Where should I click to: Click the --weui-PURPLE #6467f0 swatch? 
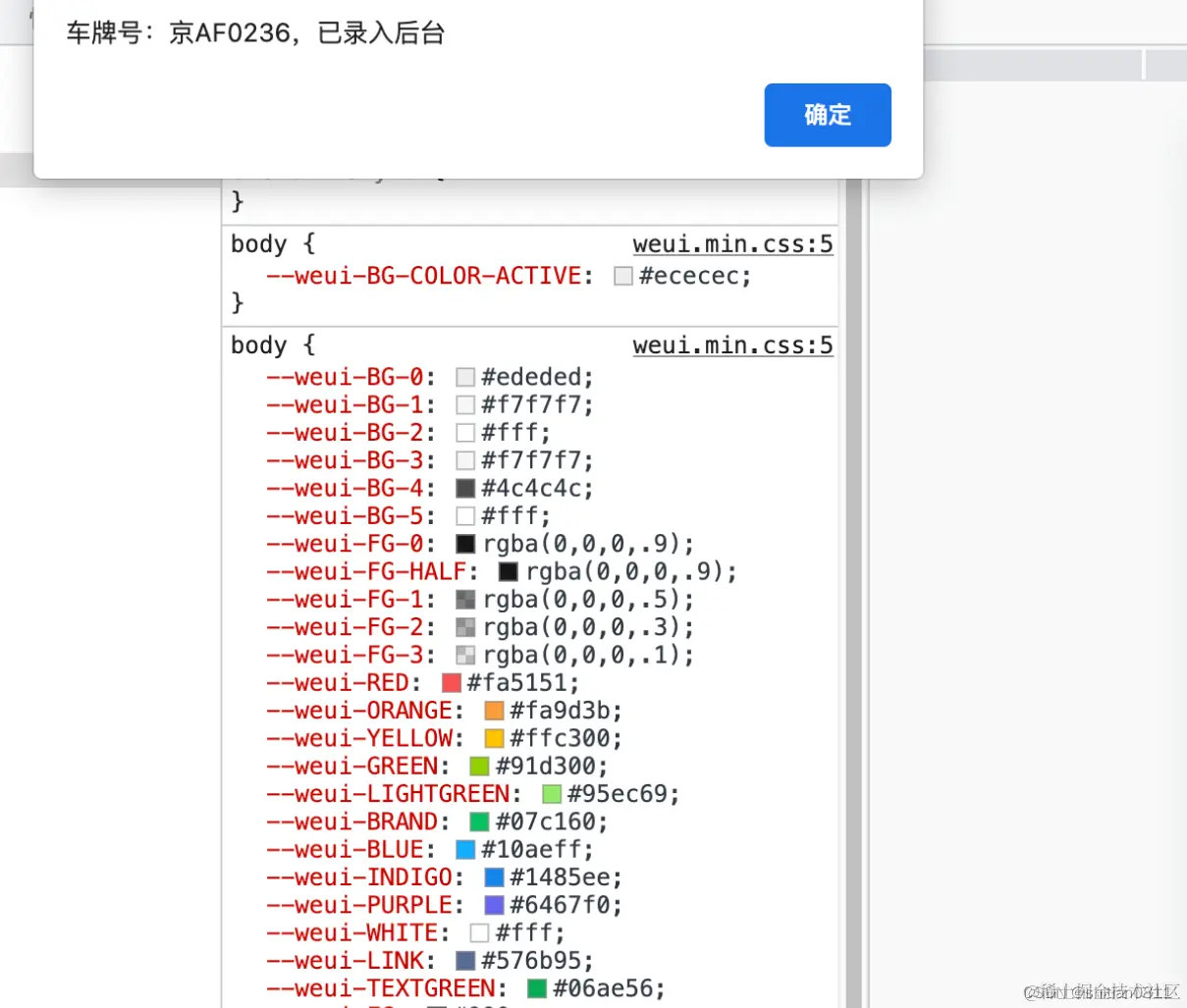(x=494, y=905)
